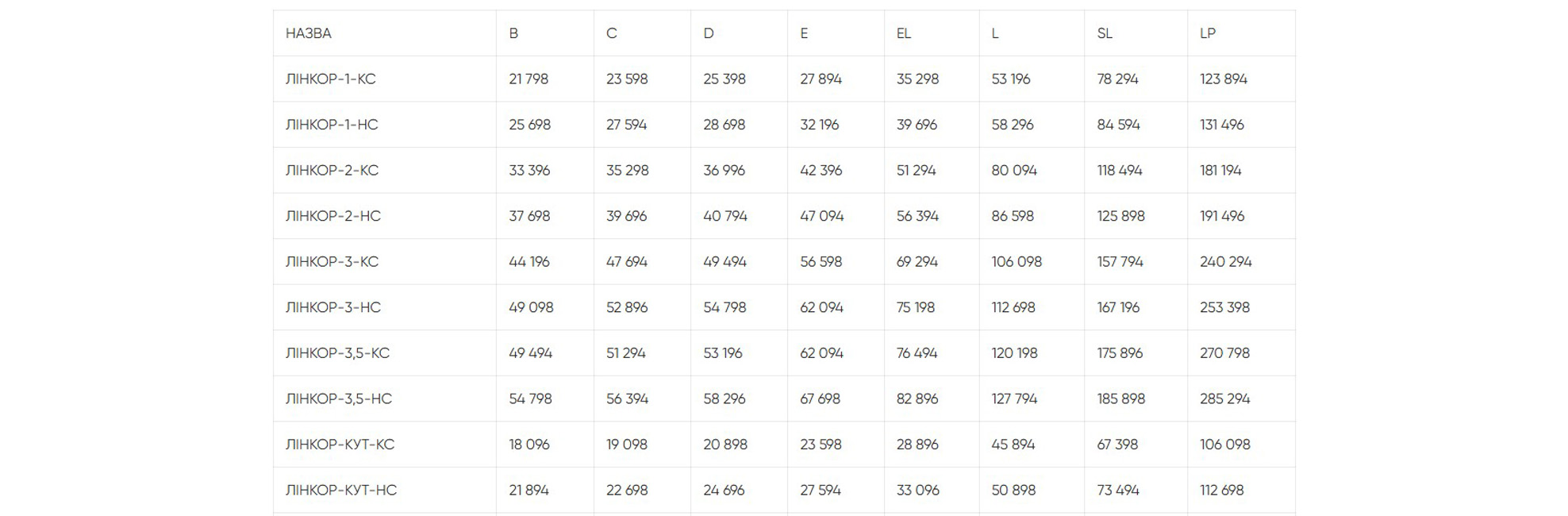Click the 32 196 price cell
The width and height of the screenshot is (1568, 516).
pos(820,125)
